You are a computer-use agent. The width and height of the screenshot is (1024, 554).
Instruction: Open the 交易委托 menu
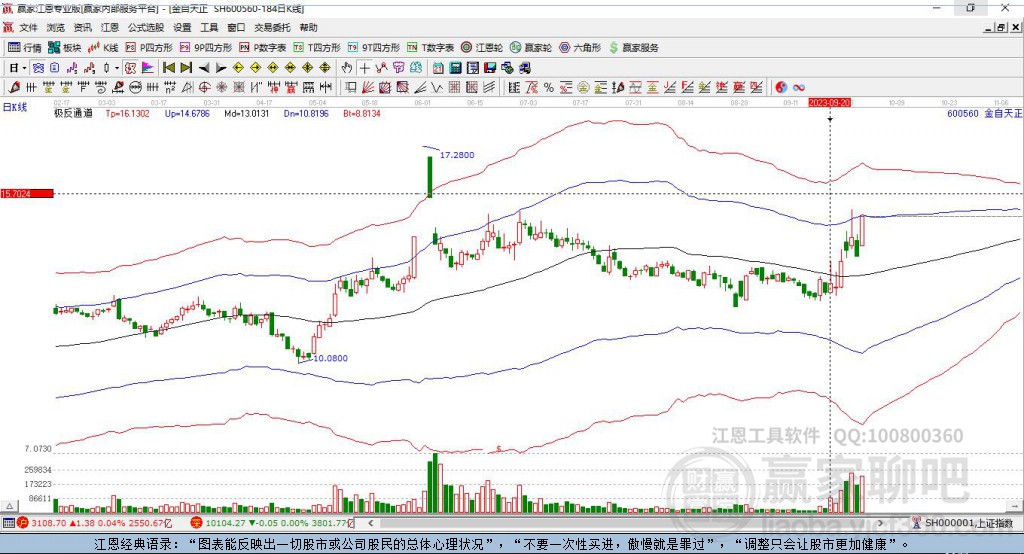(x=272, y=27)
